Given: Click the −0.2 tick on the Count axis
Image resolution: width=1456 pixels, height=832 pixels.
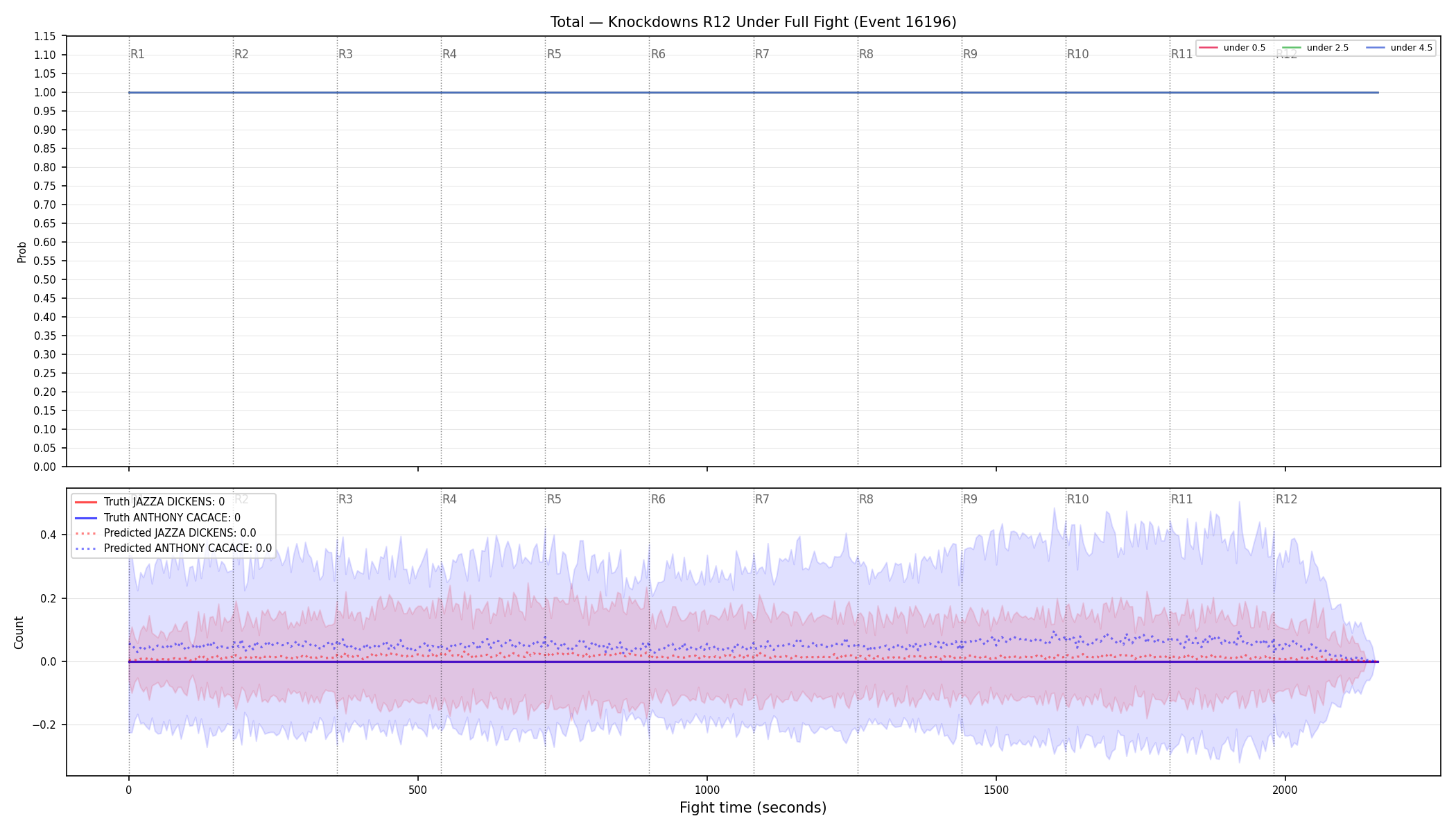Looking at the screenshot, I should (x=43, y=725).
